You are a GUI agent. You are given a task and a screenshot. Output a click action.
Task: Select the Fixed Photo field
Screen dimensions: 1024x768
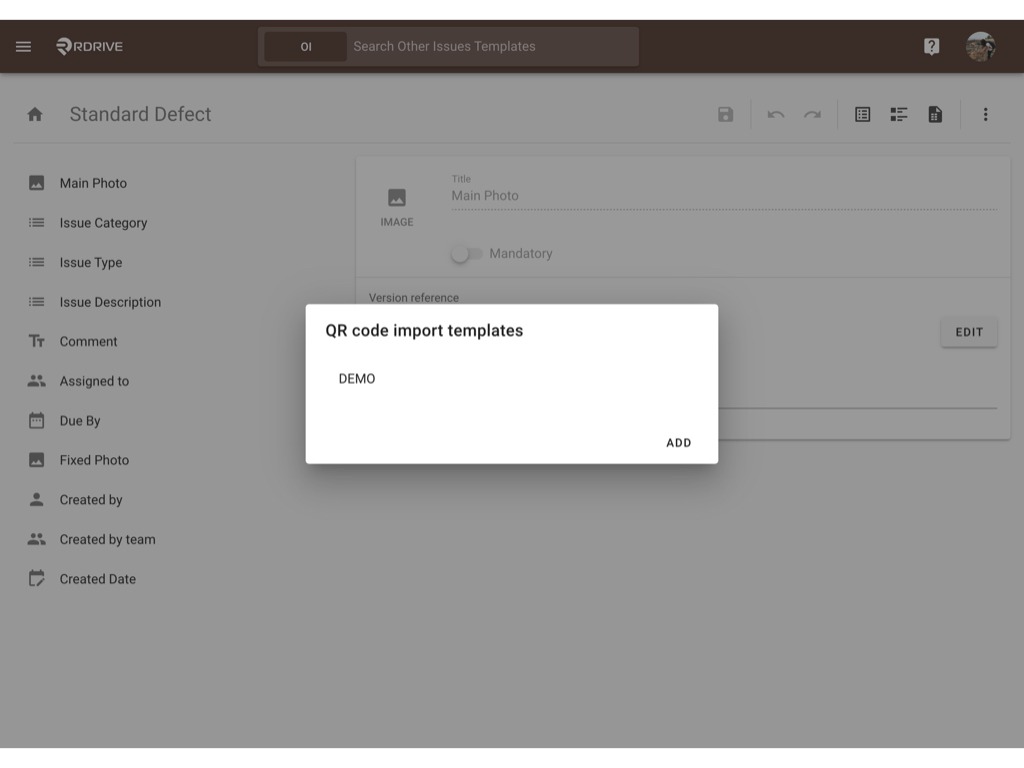[x=94, y=460]
